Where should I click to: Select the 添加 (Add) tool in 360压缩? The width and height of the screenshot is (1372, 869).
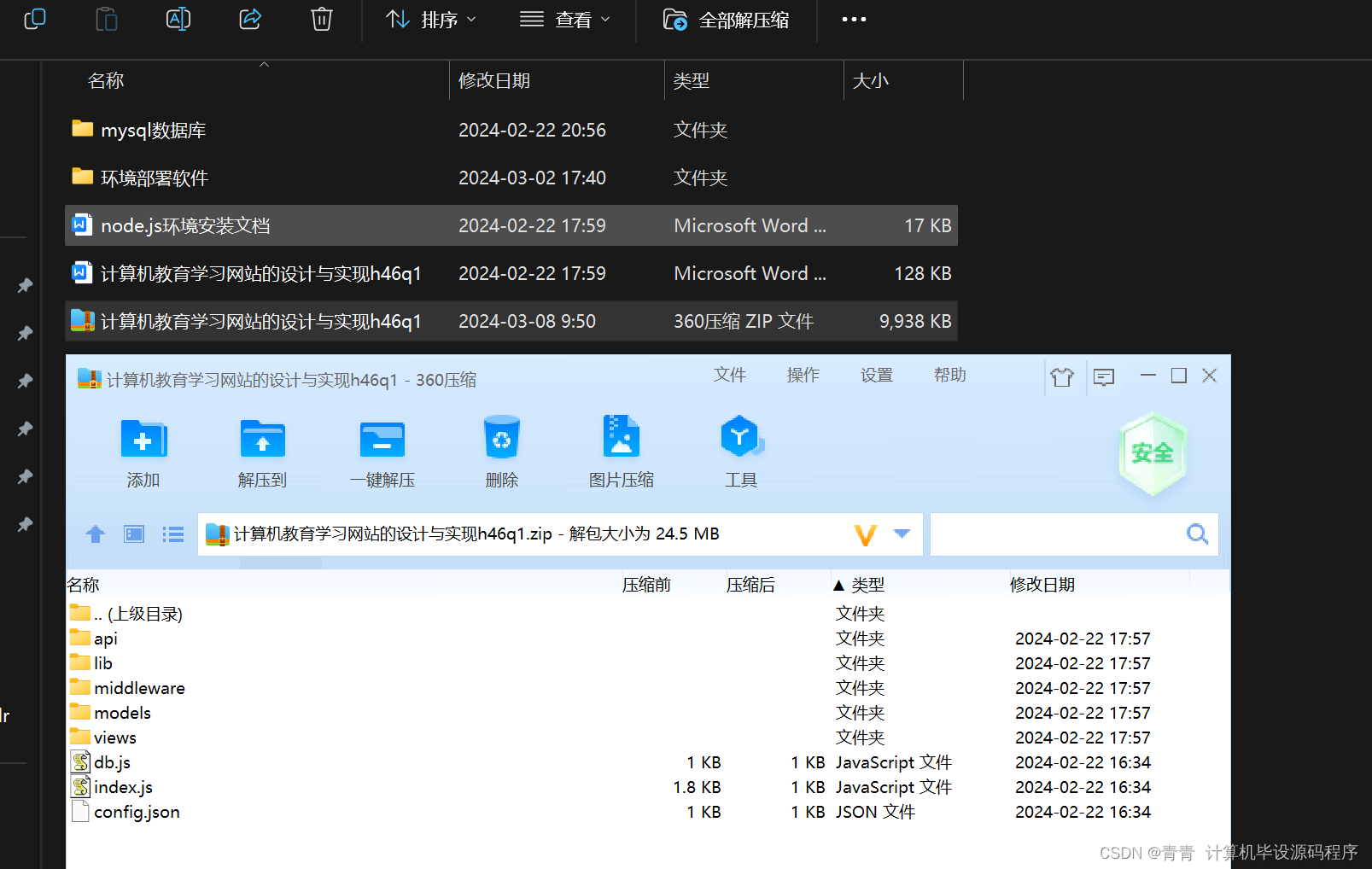pos(143,451)
